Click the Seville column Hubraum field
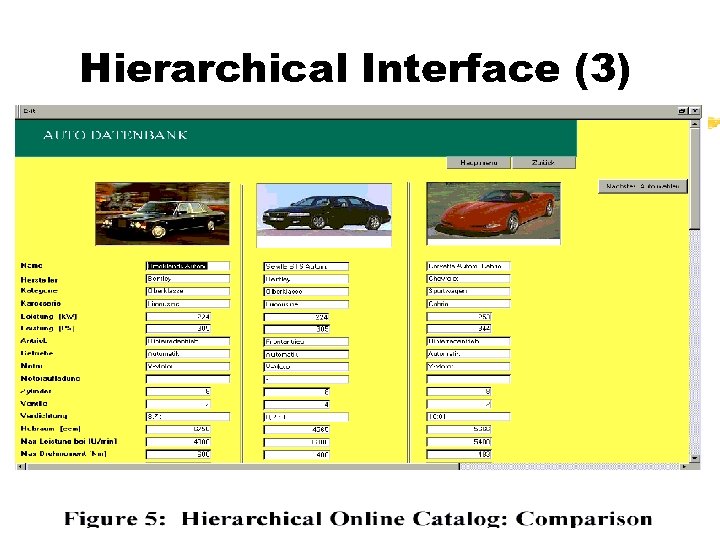Image resolution: width=720 pixels, height=540 pixels. point(296,429)
